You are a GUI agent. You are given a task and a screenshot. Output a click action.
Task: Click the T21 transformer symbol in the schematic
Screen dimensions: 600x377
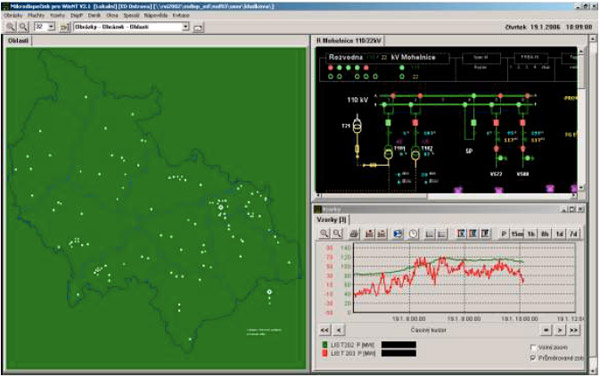357,126
